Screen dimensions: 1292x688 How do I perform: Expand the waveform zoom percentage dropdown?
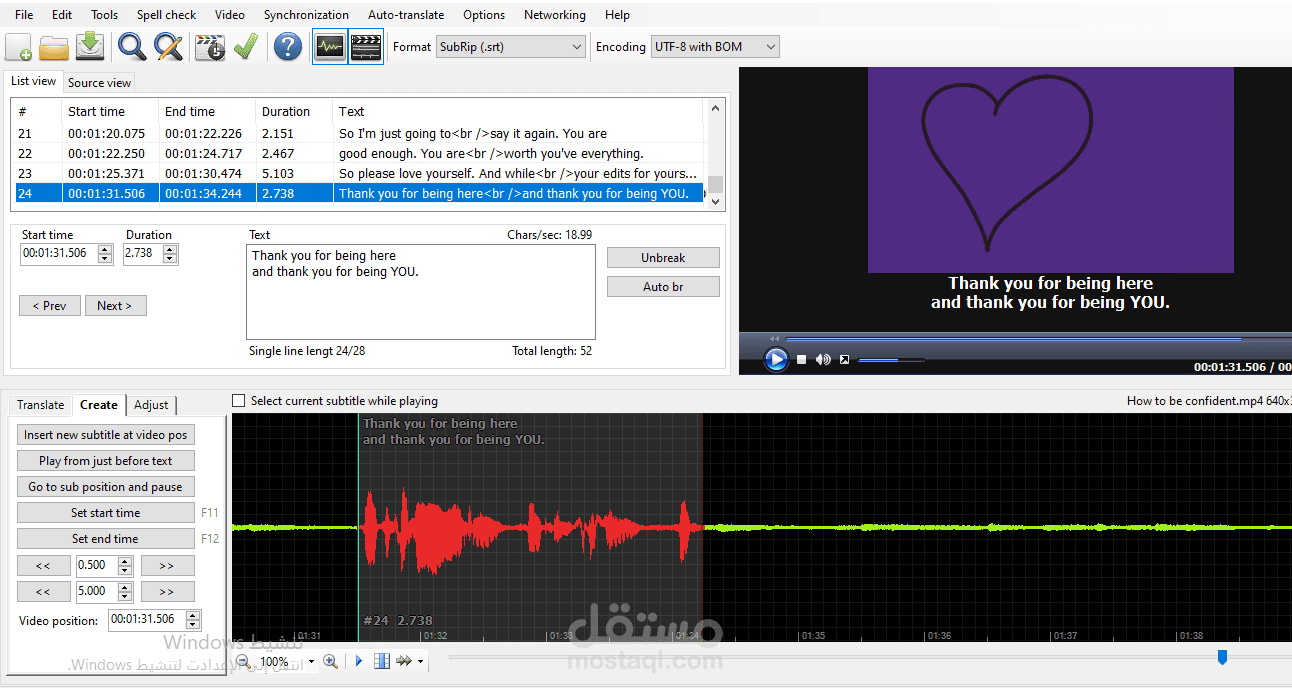(x=311, y=661)
